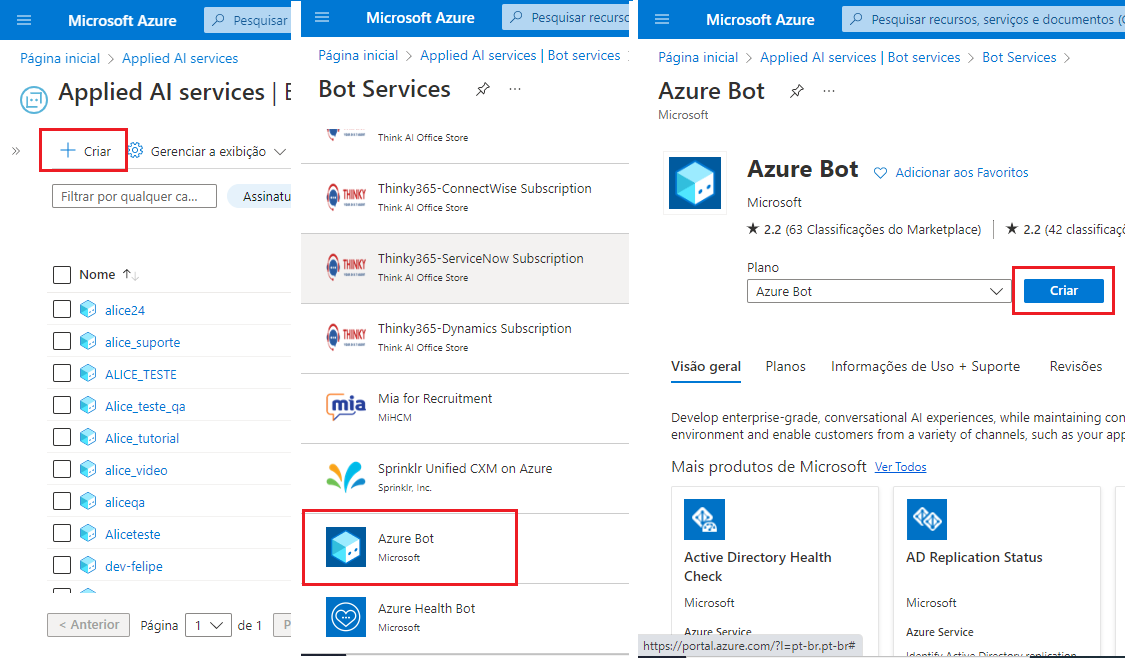Open the Plano Azure Bot dropdown
1126x658 pixels.
(x=879, y=292)
